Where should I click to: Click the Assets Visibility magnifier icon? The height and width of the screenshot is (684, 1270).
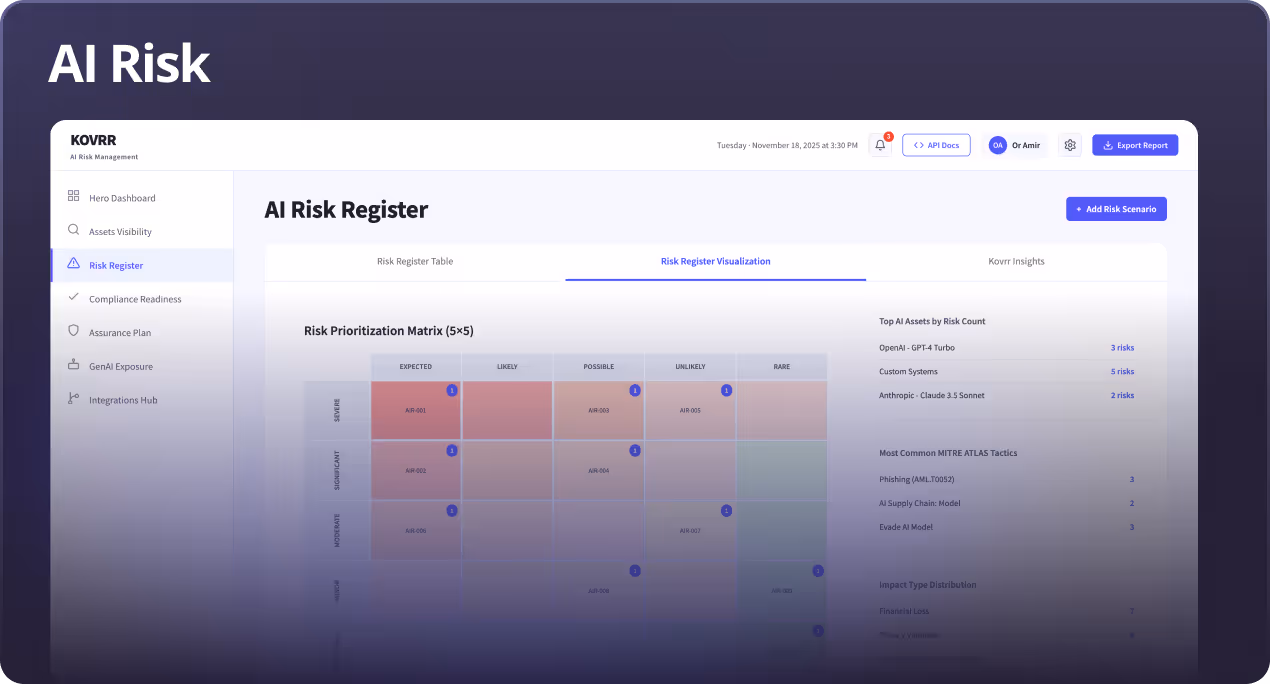[73, 230]
